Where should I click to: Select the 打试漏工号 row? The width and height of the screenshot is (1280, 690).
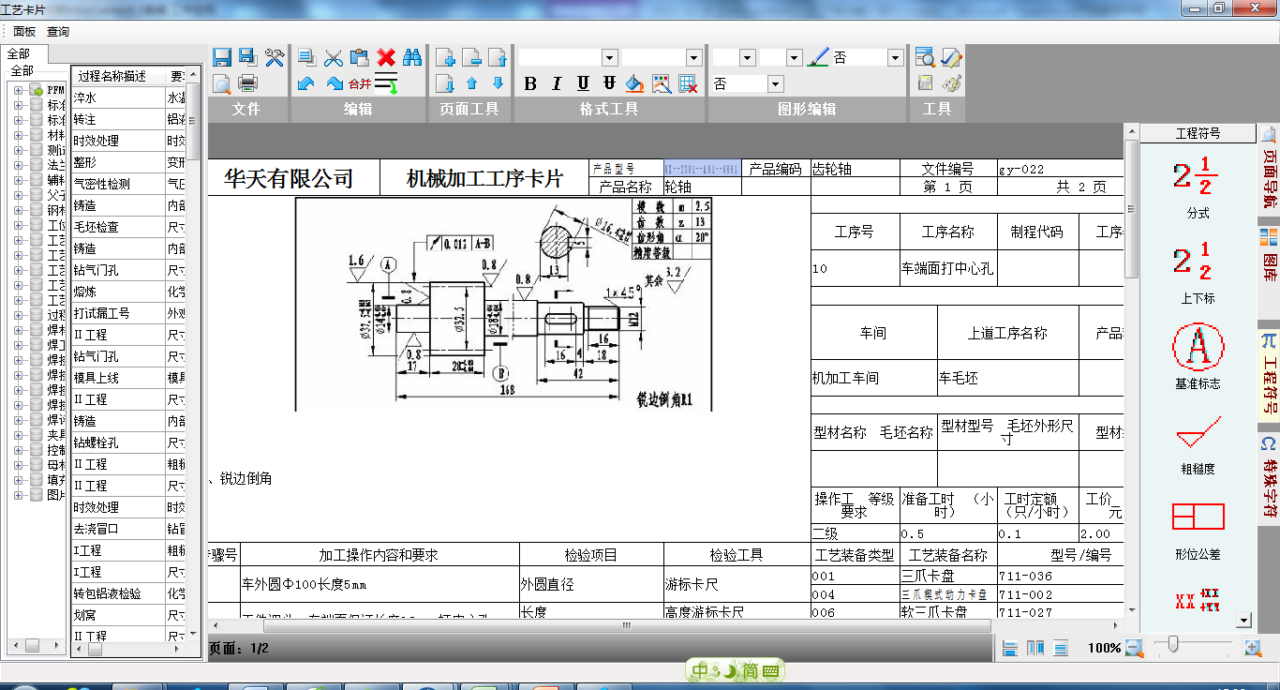tap(129, 313)
